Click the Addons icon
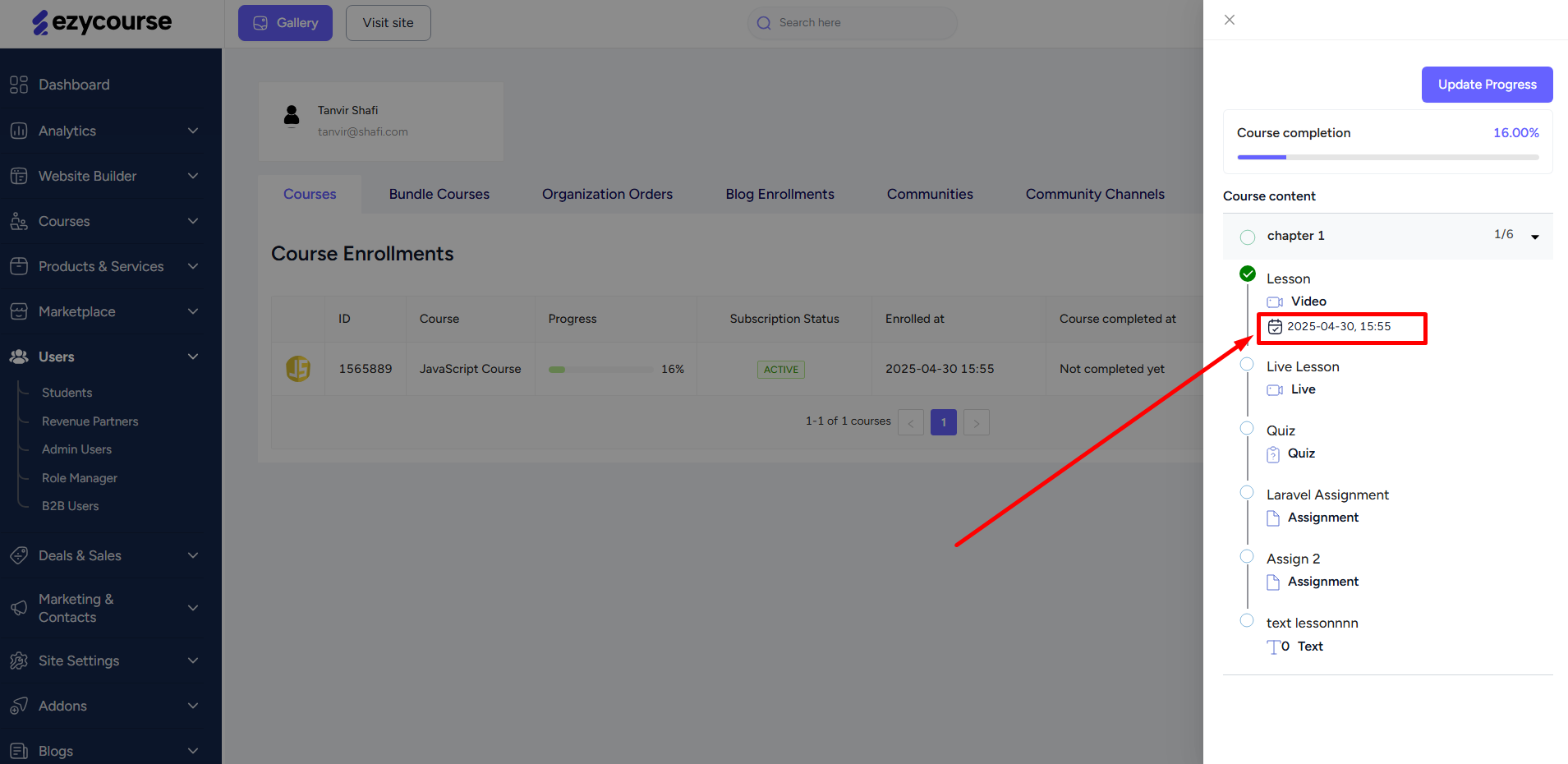1568x764 pixels. click(x=19, y=706)
